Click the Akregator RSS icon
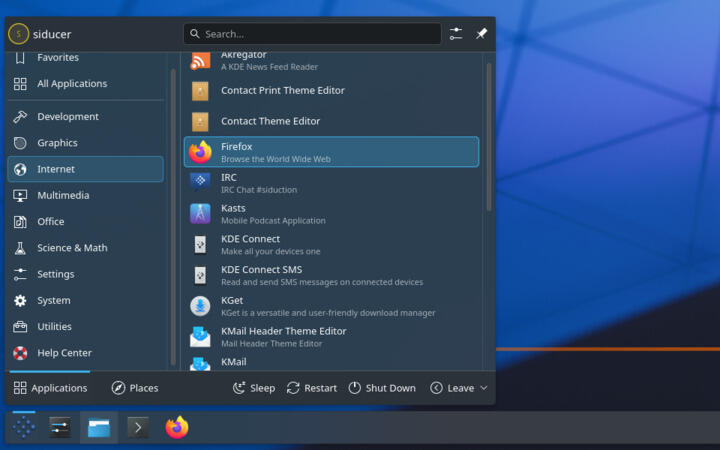This screenshot has width=720, height=450. [x=200, y=61]
